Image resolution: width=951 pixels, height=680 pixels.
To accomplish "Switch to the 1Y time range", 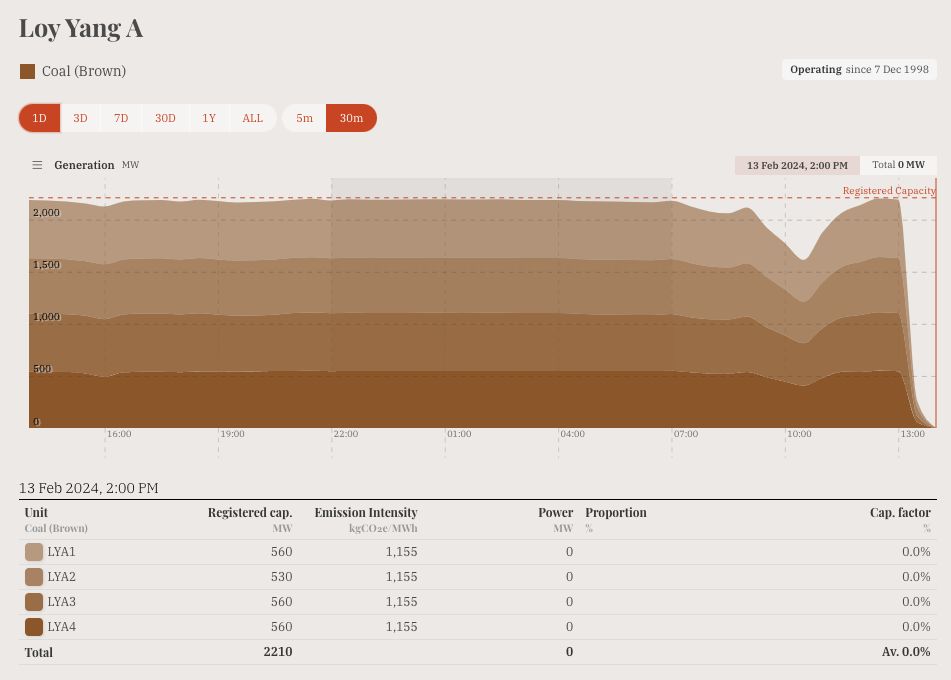I will 209,118.
